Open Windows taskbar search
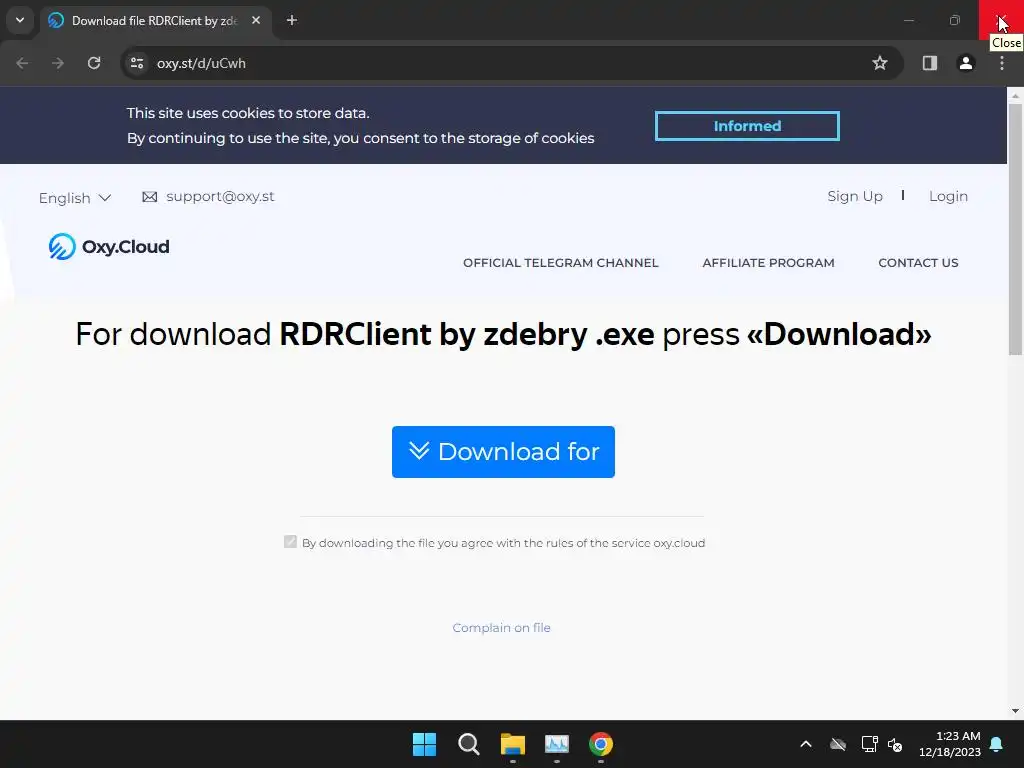The height and width of the screenshot is (768, 1024). click(468, 744)
